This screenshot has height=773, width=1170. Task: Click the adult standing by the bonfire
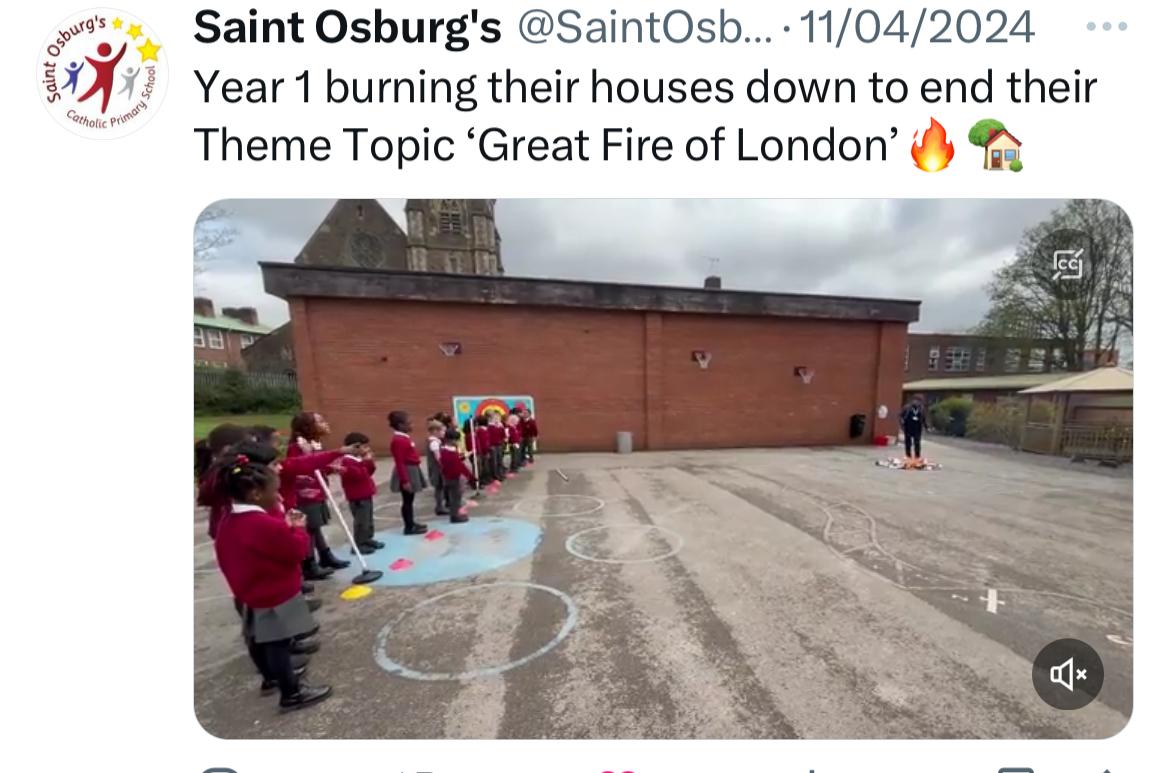(913, 428)
